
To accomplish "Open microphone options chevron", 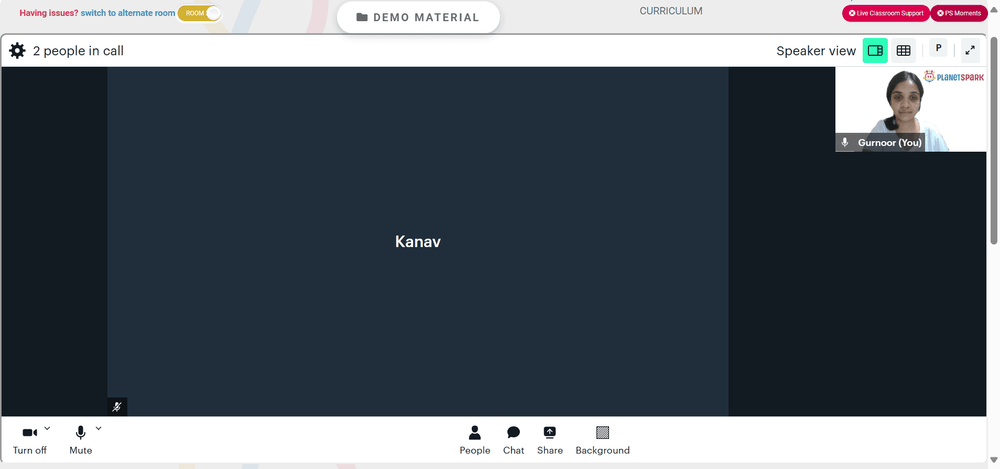I will [98, 428].
